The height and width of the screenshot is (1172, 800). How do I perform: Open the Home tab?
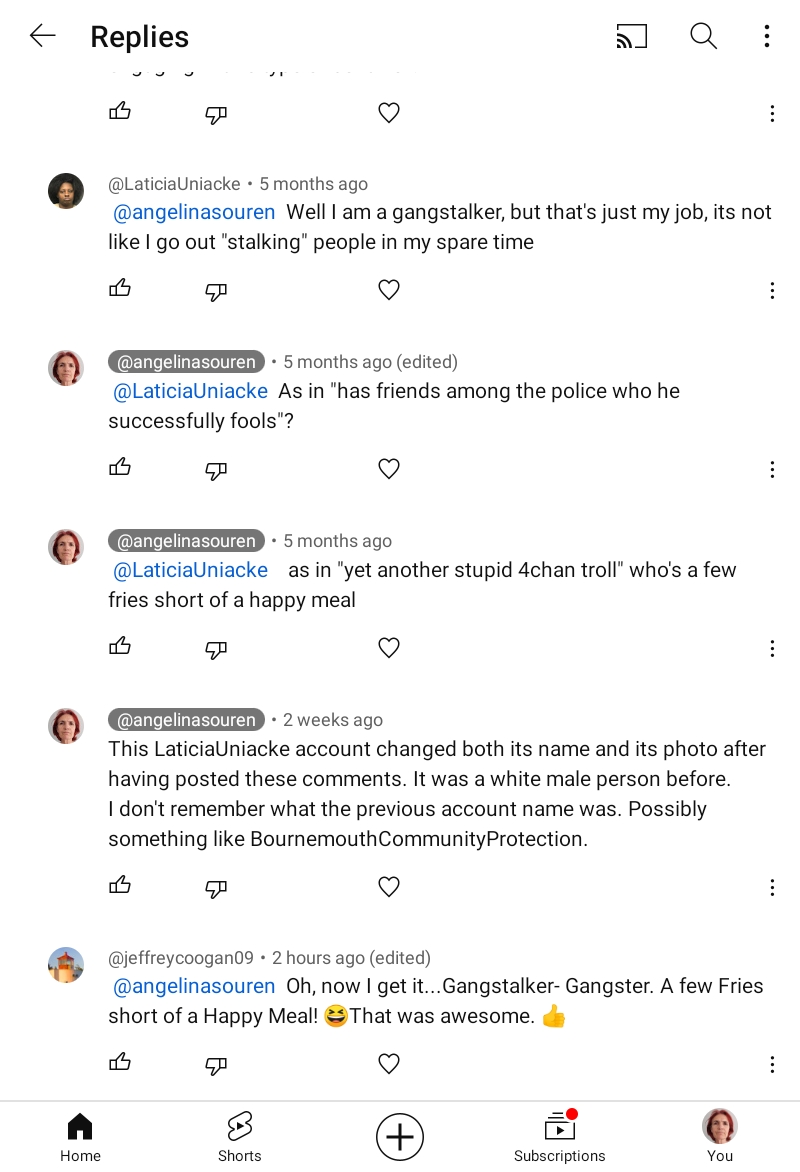[80, 1137]
